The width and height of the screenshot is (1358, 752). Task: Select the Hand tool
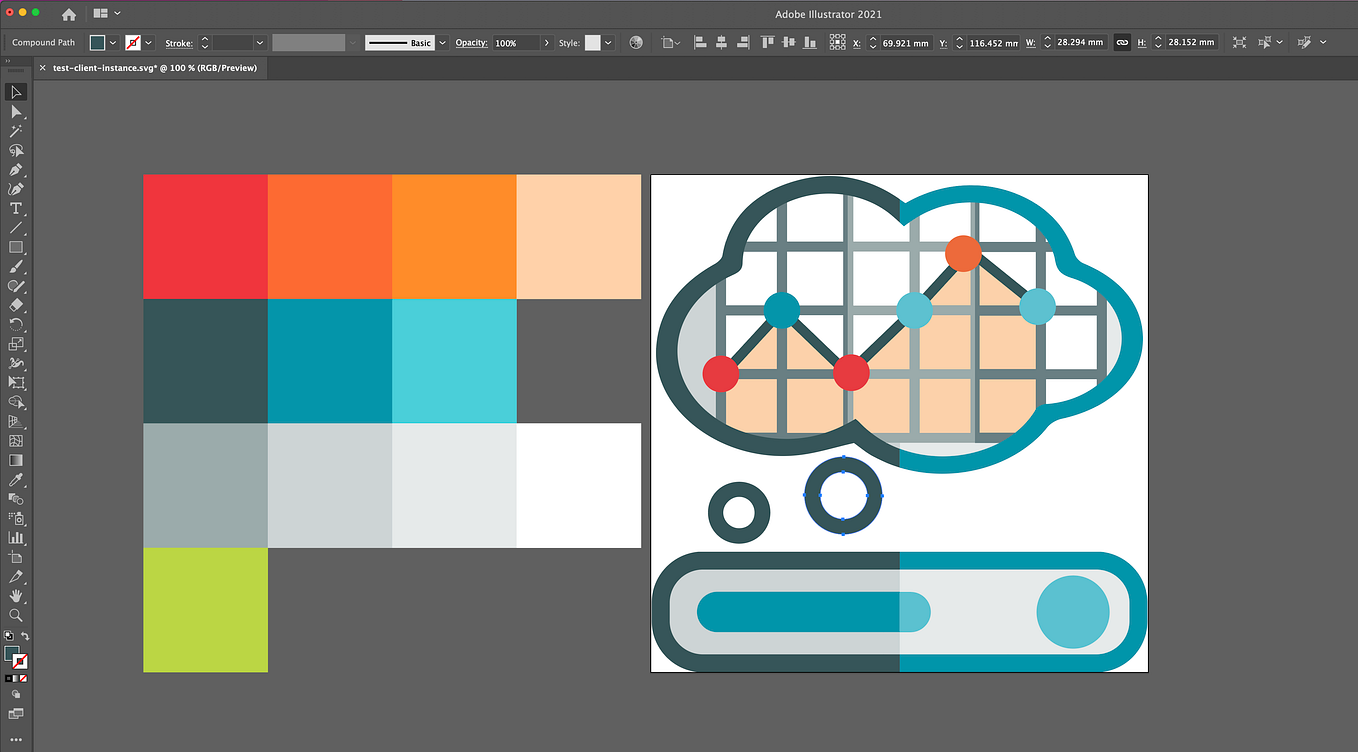(16, 596)
